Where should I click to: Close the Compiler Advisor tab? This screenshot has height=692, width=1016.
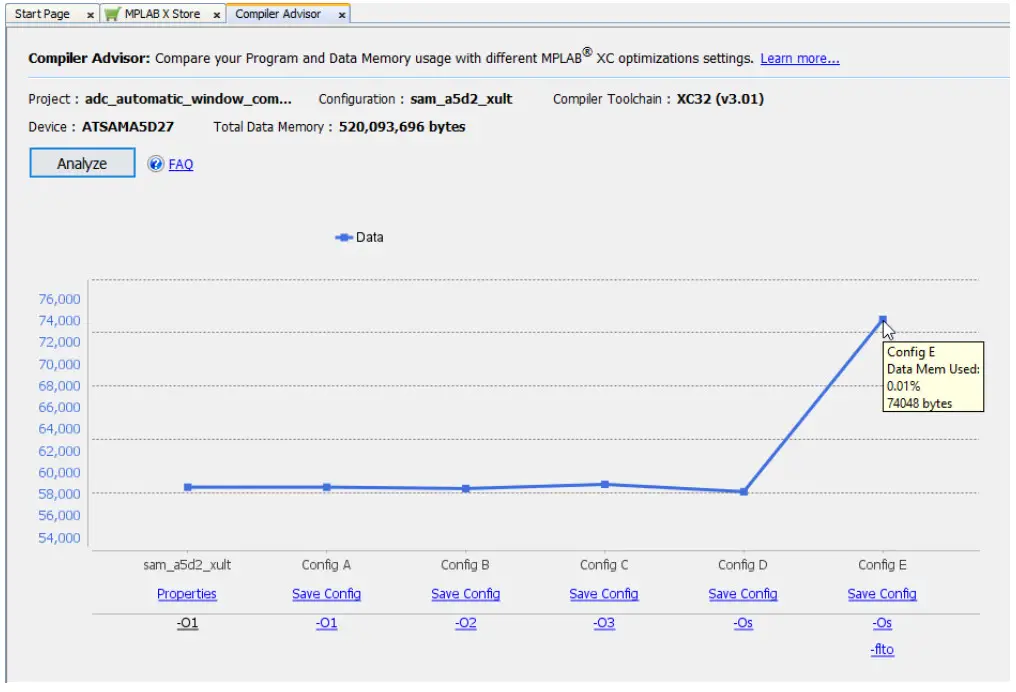(342, 15)
